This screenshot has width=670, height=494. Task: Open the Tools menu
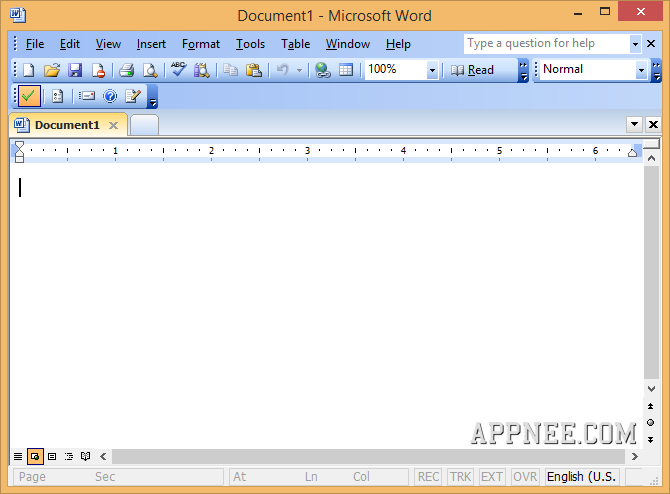pos(250,44)
